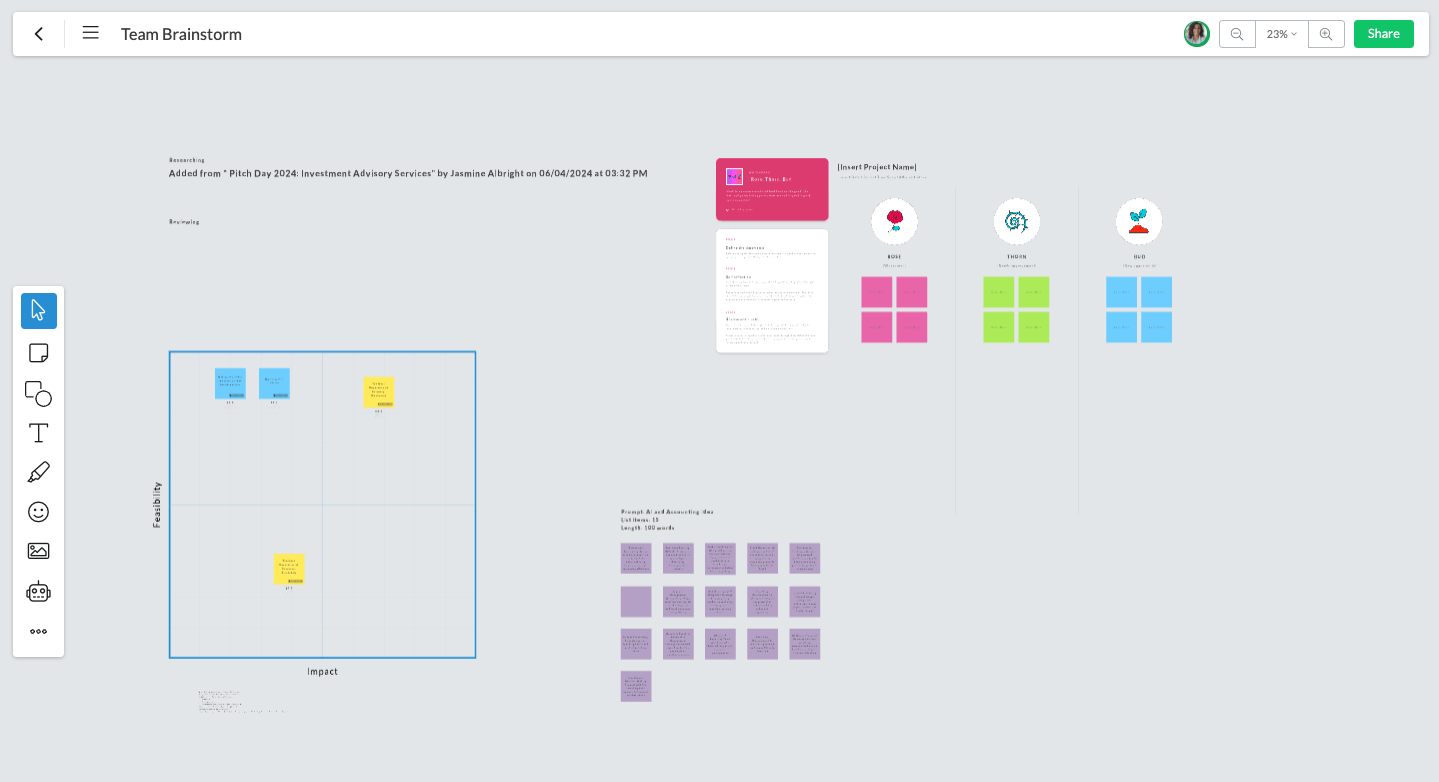This screenshot has height=782, width=1439.
Task: Click the Feasibility axis label
Action: coord(157,505)
